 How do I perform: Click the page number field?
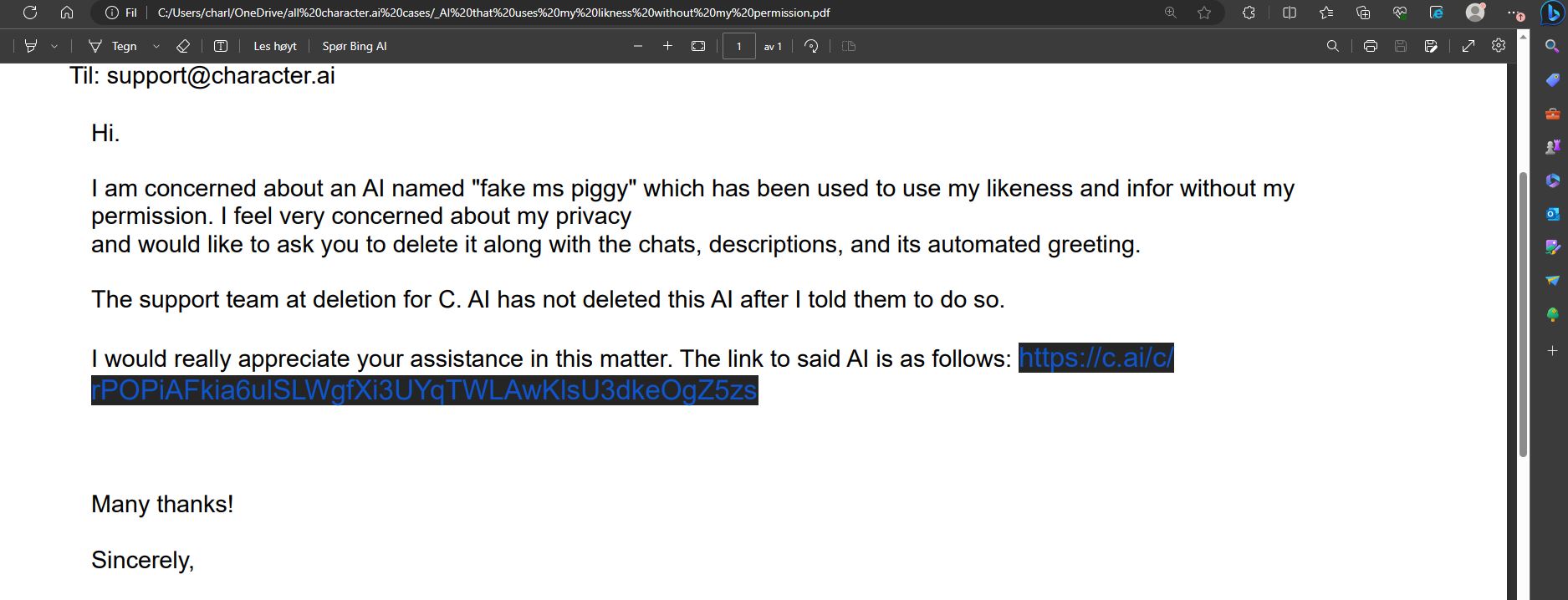pos(738,46)
